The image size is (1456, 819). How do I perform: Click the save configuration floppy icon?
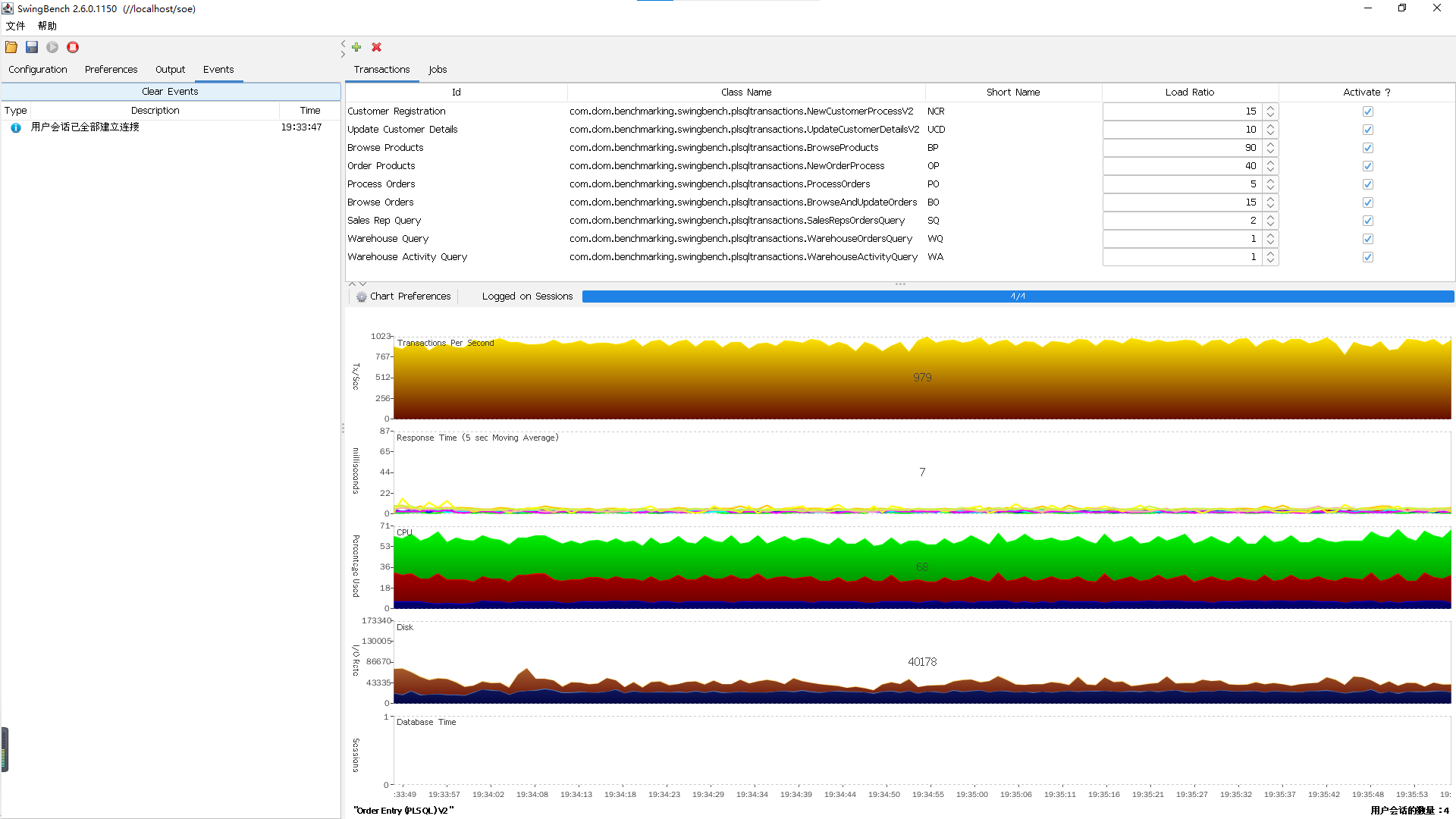32,47
